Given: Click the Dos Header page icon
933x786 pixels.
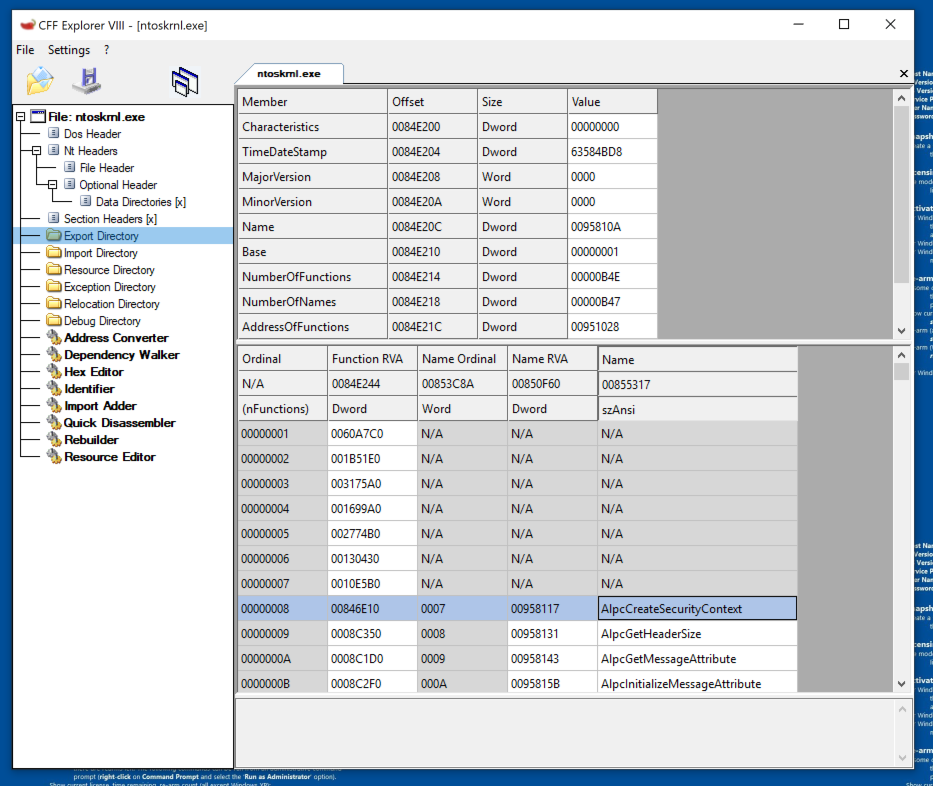Looking at the screenshot, I should click(54, 134).
